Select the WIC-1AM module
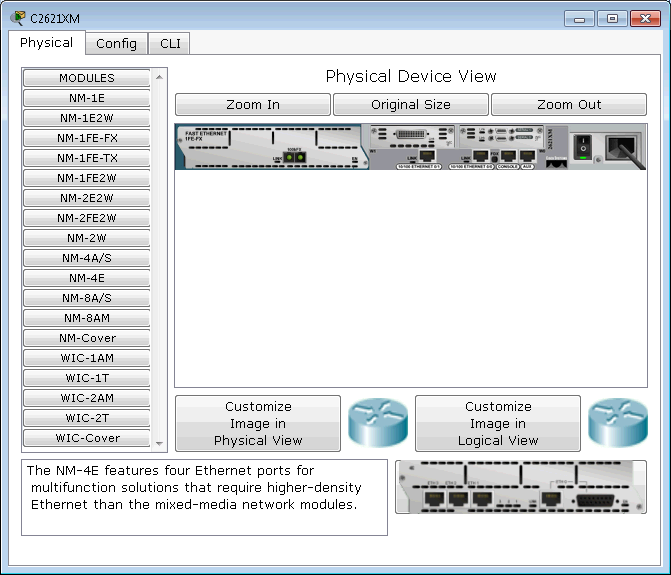The width and height of the screenshot is (671, 575). [x=87, y=358]
